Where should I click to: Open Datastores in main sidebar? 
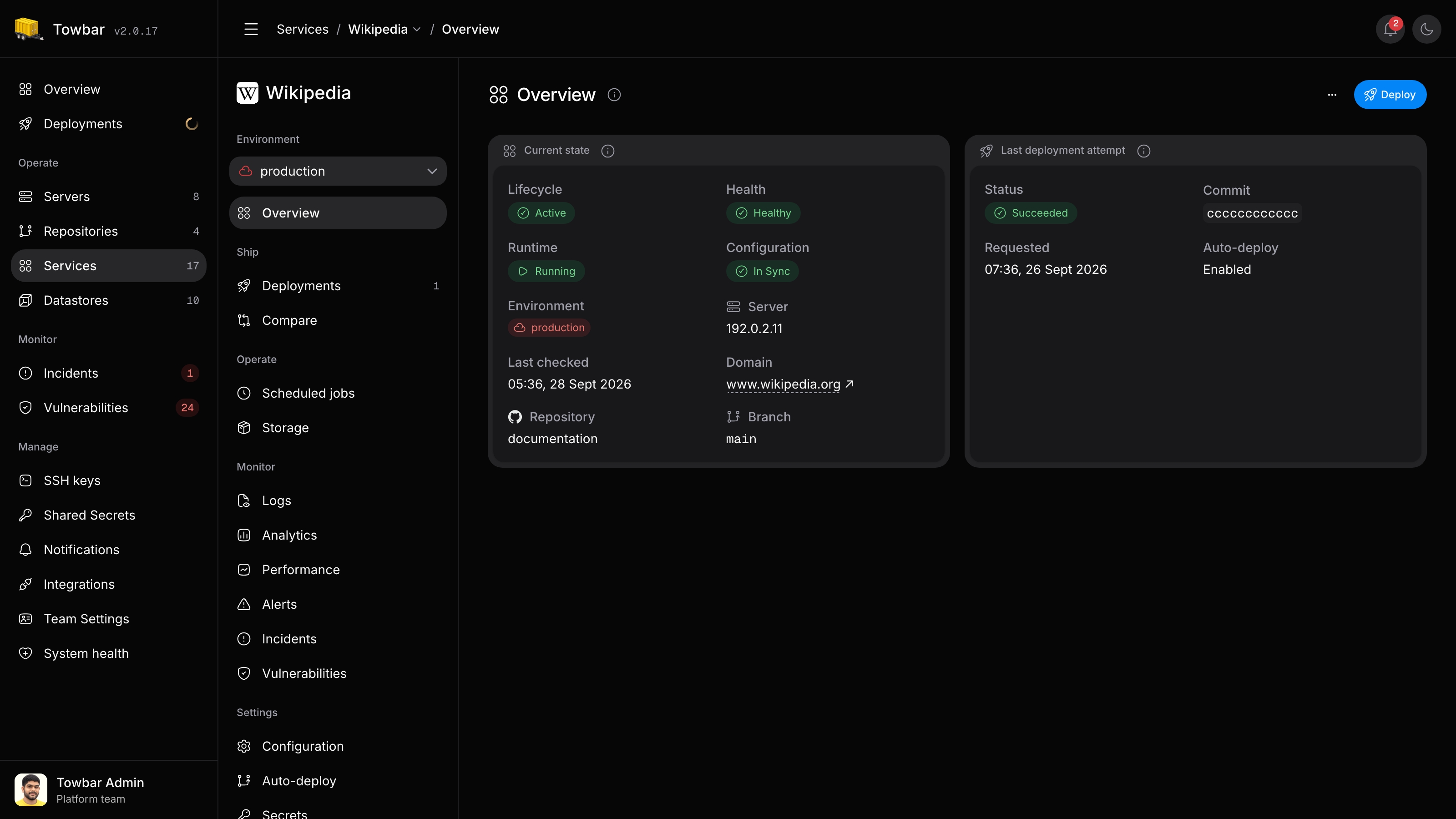click(109, 300)
